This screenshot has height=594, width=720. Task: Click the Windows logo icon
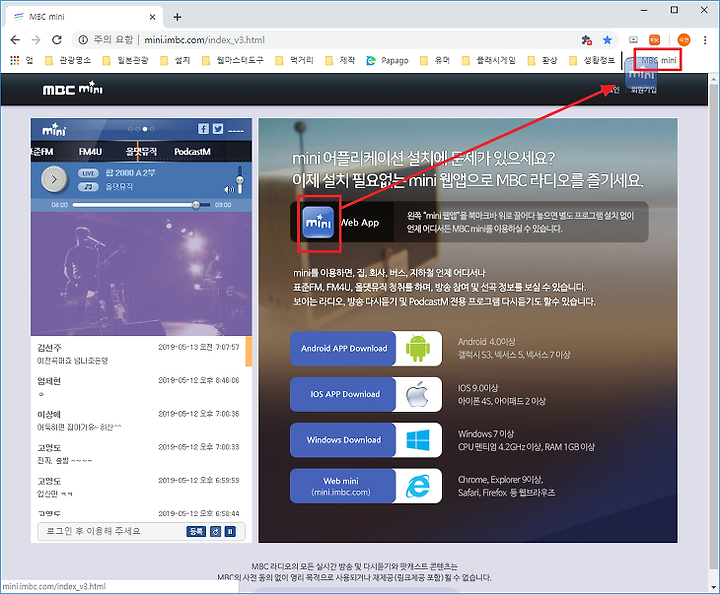(418, 440)
